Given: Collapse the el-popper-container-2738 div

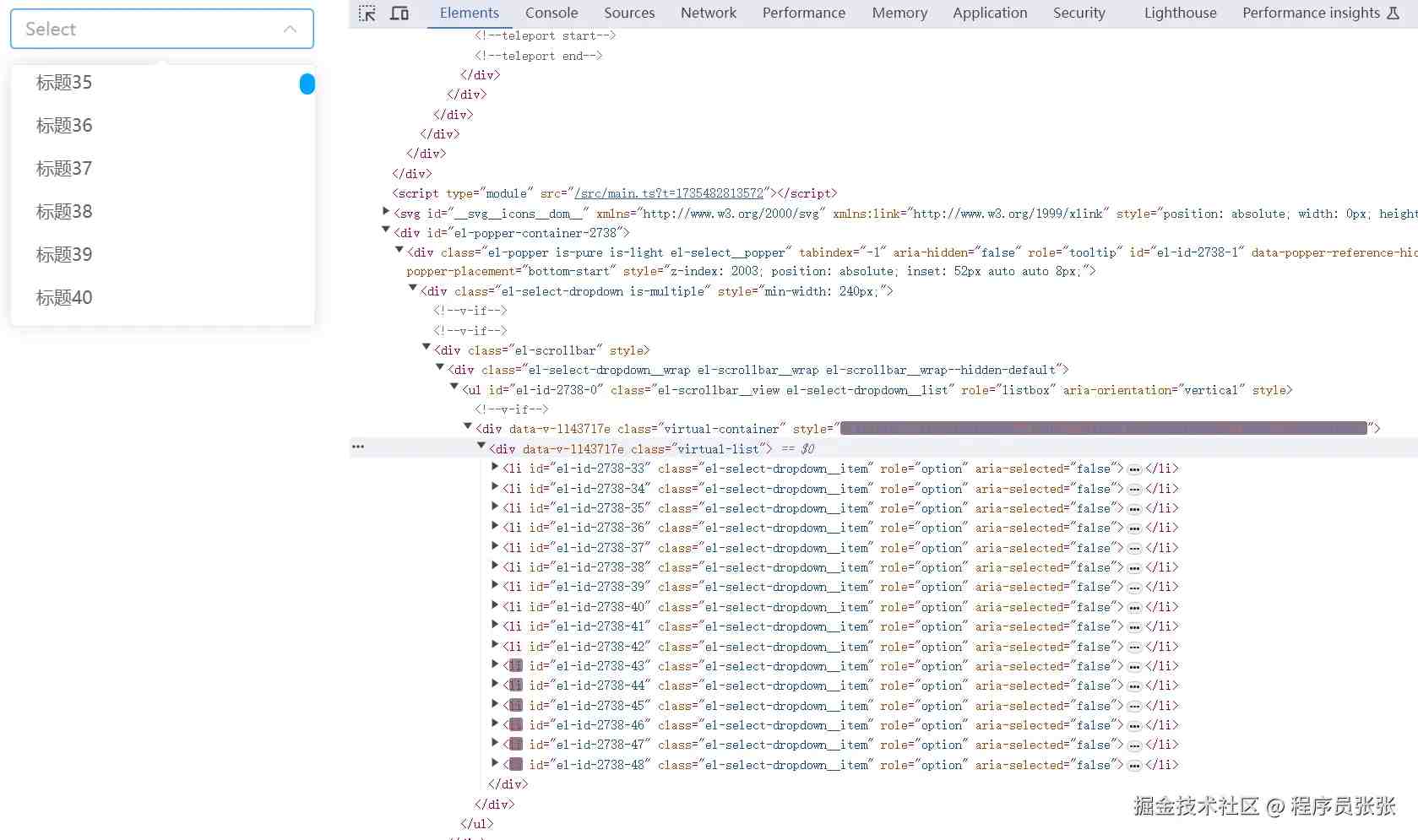Looking at the screenshot, I should [x=386, y=230].
